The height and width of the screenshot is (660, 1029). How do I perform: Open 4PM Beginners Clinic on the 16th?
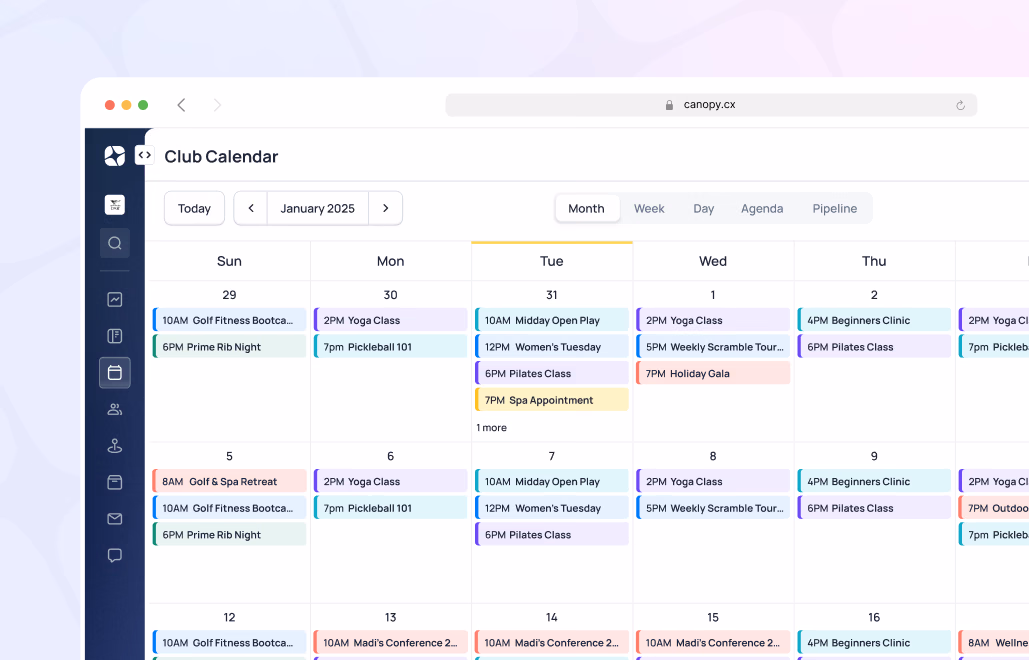tap(874, 642)
